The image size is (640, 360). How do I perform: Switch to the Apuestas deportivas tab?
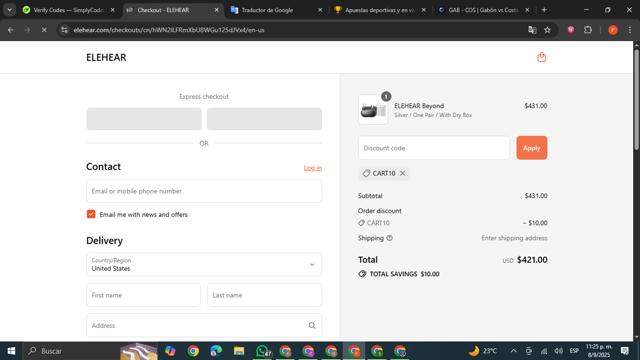[380, 10]
